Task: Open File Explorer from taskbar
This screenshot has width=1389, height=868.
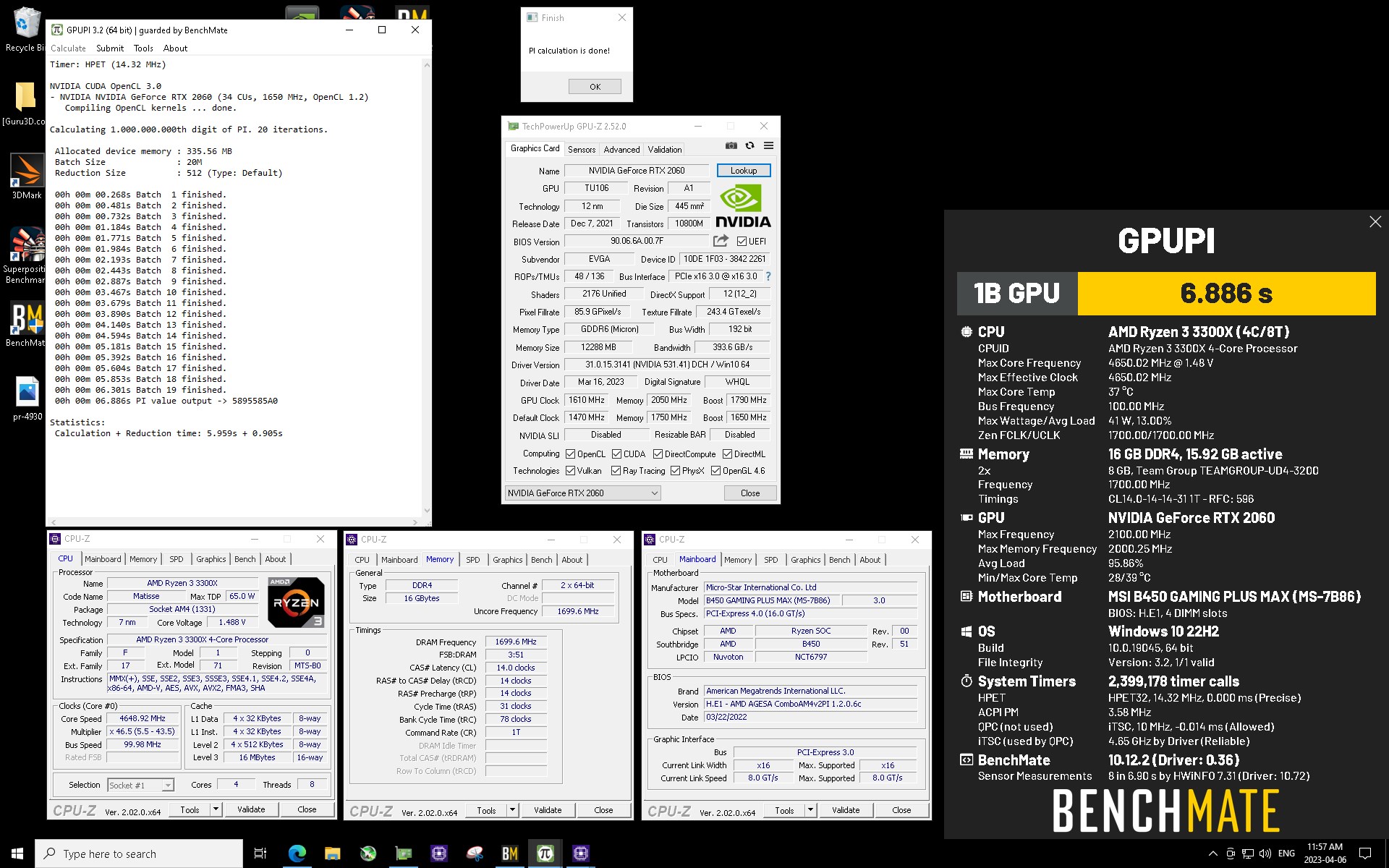Action: [x=332, y=854]
